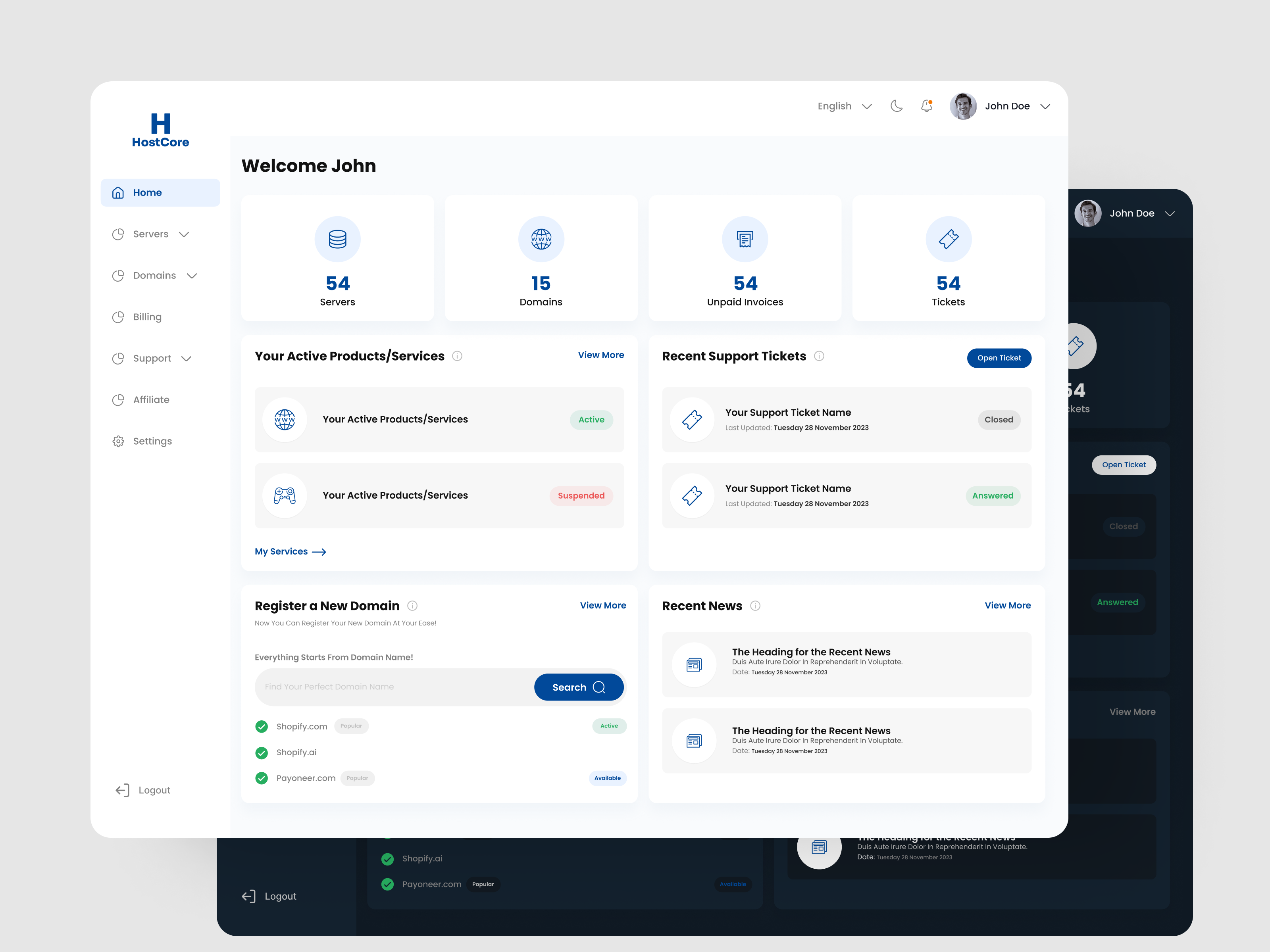Viewport: 1270px width, 952px height.
Task: Click the invoice icon on Unpaid Invoices card
Action: tap(745, 239)
